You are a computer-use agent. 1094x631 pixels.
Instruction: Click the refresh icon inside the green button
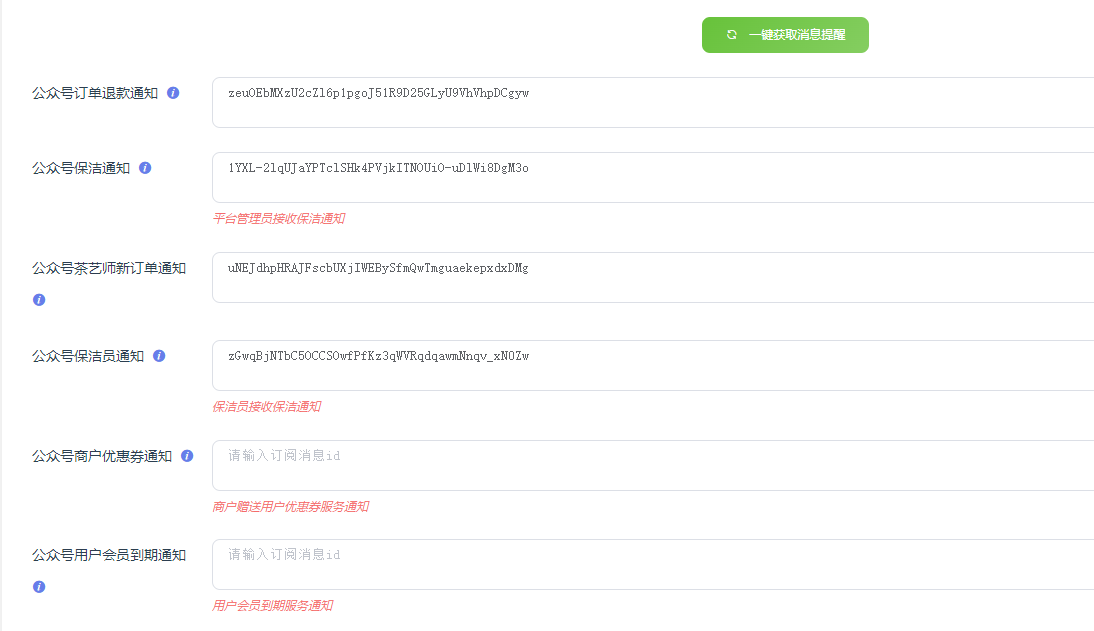pos(732,35)
